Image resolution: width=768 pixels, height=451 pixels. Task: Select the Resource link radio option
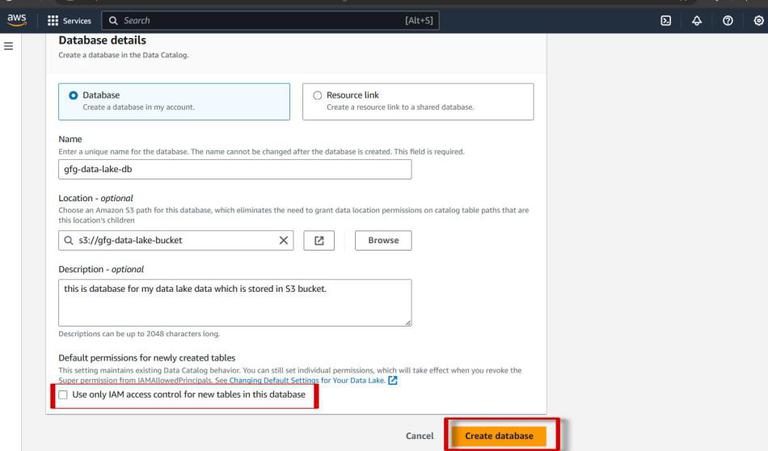click(317, 95)
